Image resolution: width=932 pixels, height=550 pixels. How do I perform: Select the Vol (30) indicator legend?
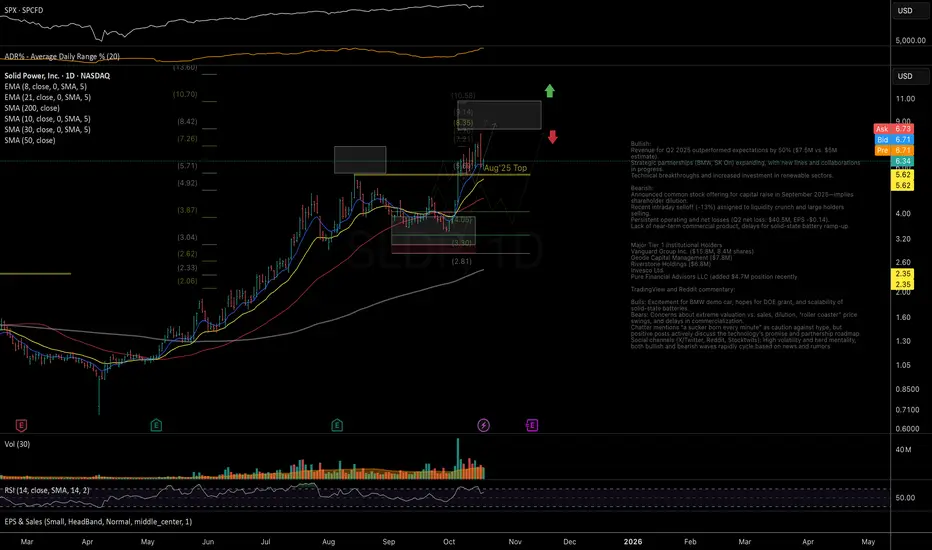17,444
